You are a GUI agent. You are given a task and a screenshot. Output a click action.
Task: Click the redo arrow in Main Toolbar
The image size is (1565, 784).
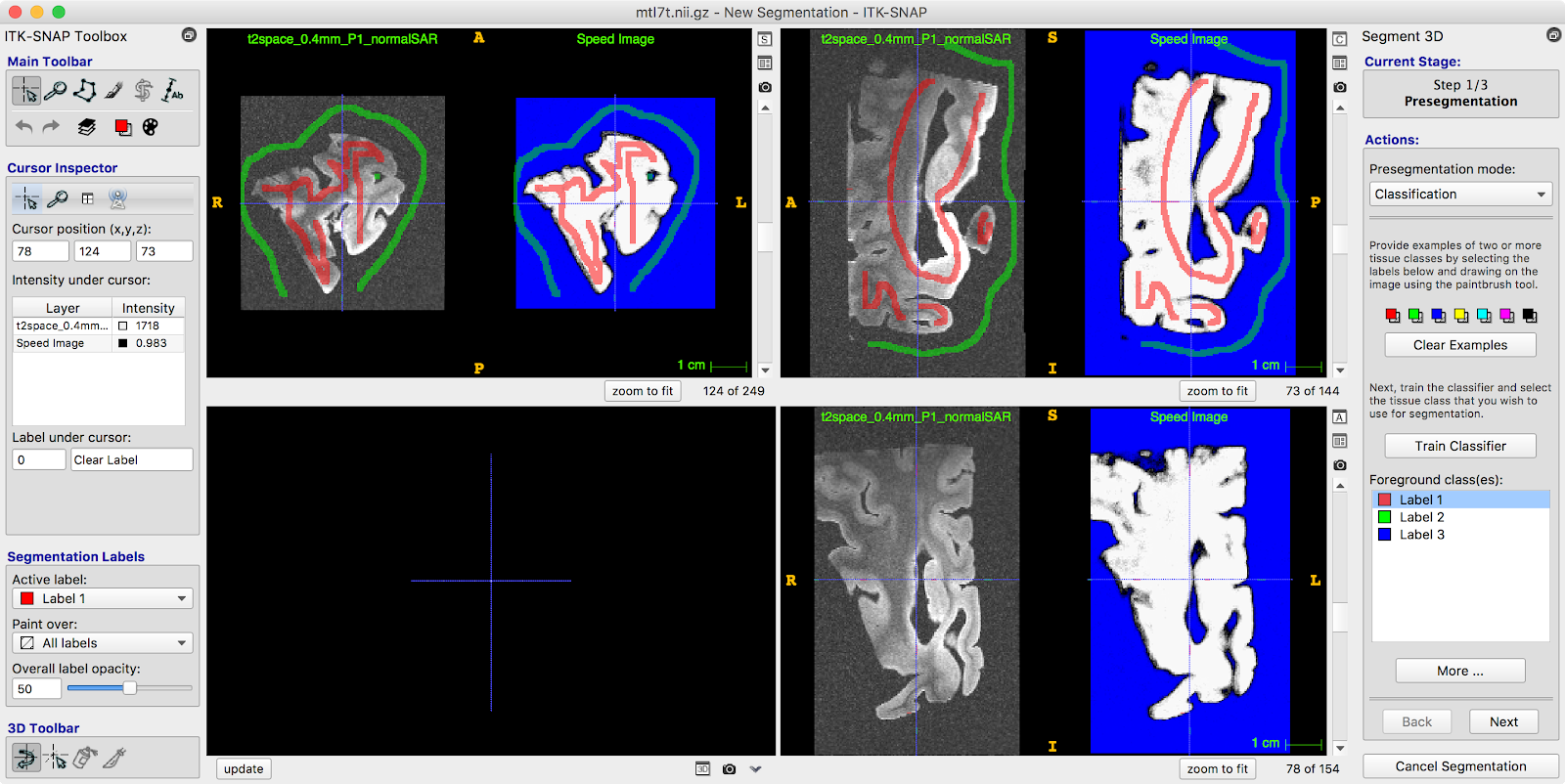(x=51, y=127)
